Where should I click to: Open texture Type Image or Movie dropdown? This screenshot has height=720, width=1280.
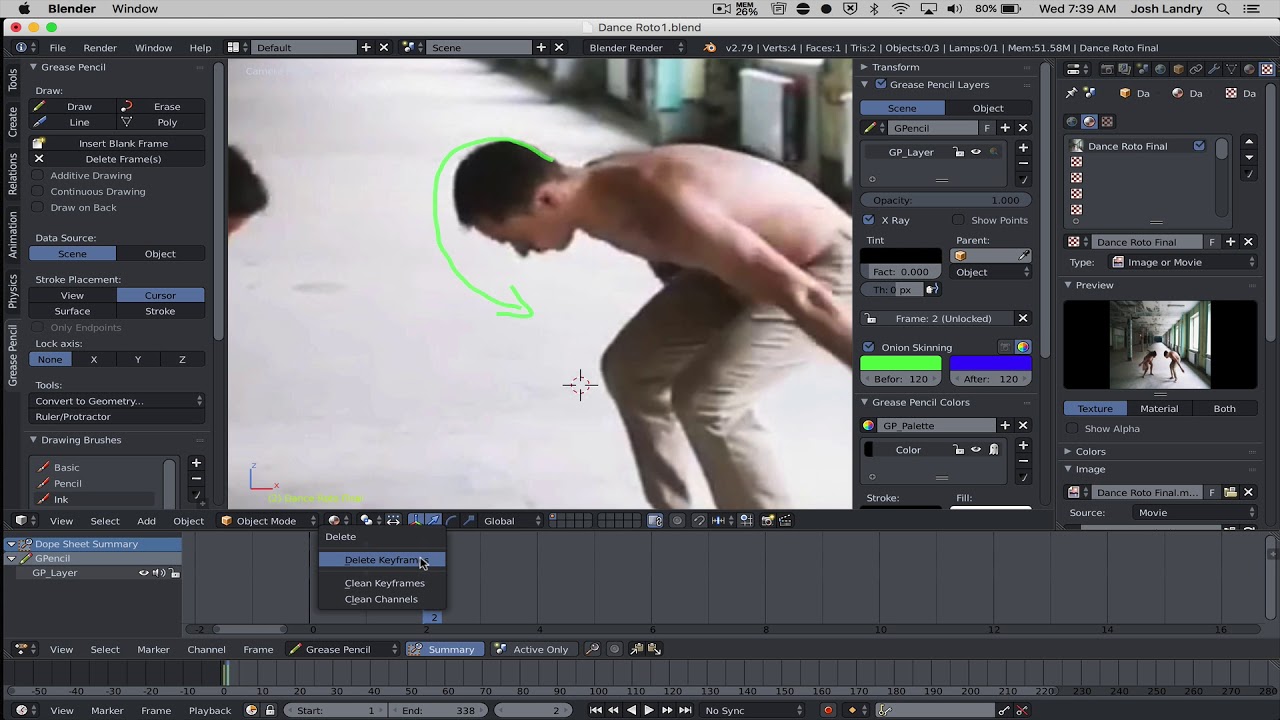point(1183,262)
